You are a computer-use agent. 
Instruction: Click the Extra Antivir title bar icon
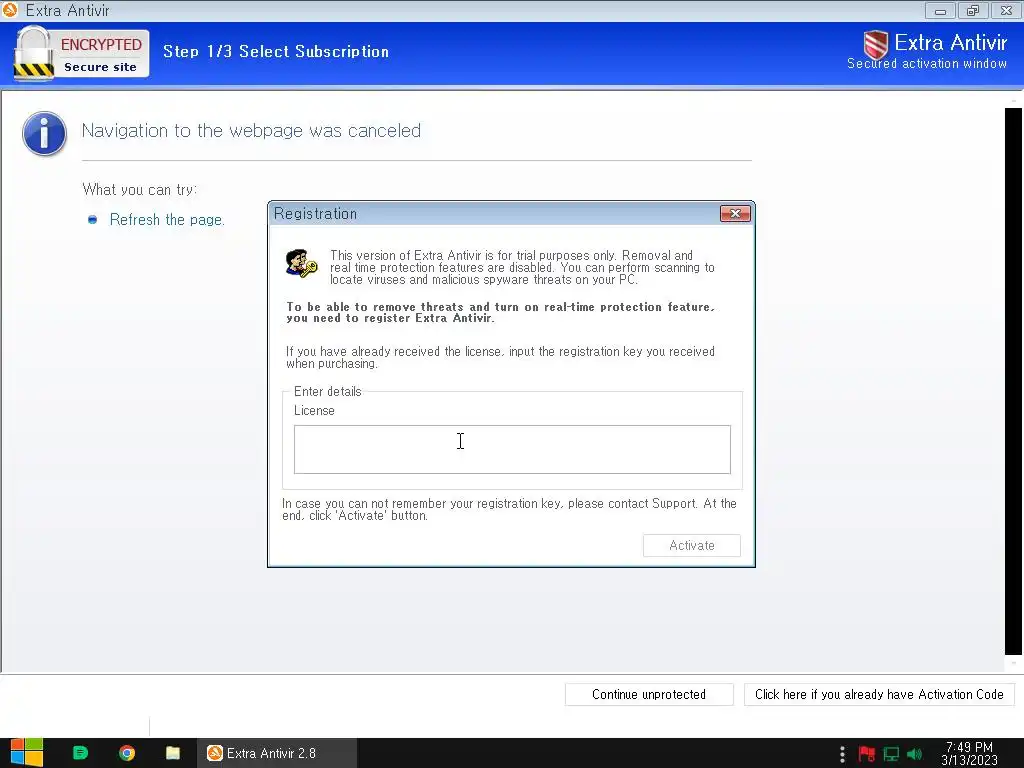(x=10, y=10)
